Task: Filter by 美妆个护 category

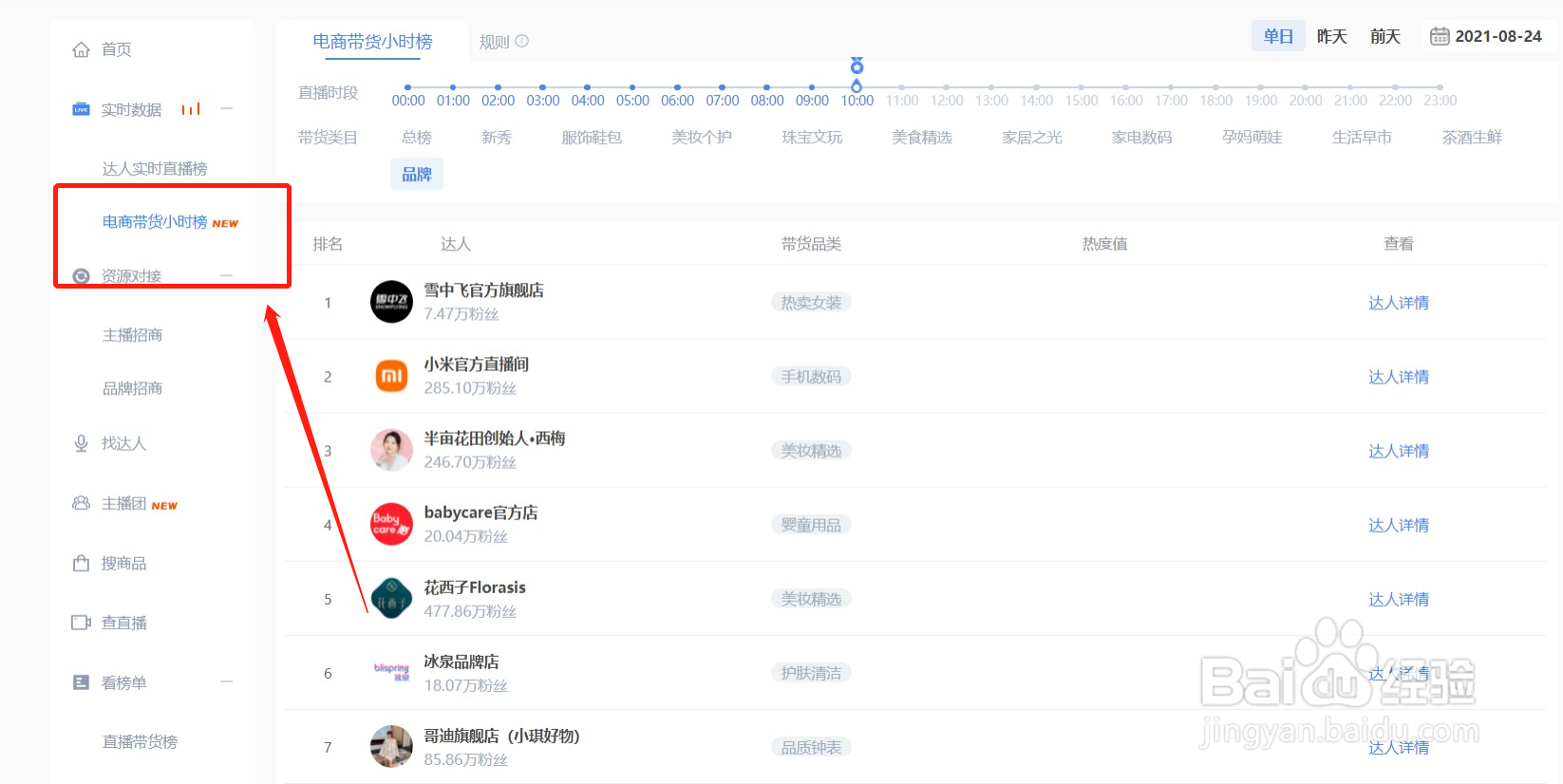Action: point(702,137)
